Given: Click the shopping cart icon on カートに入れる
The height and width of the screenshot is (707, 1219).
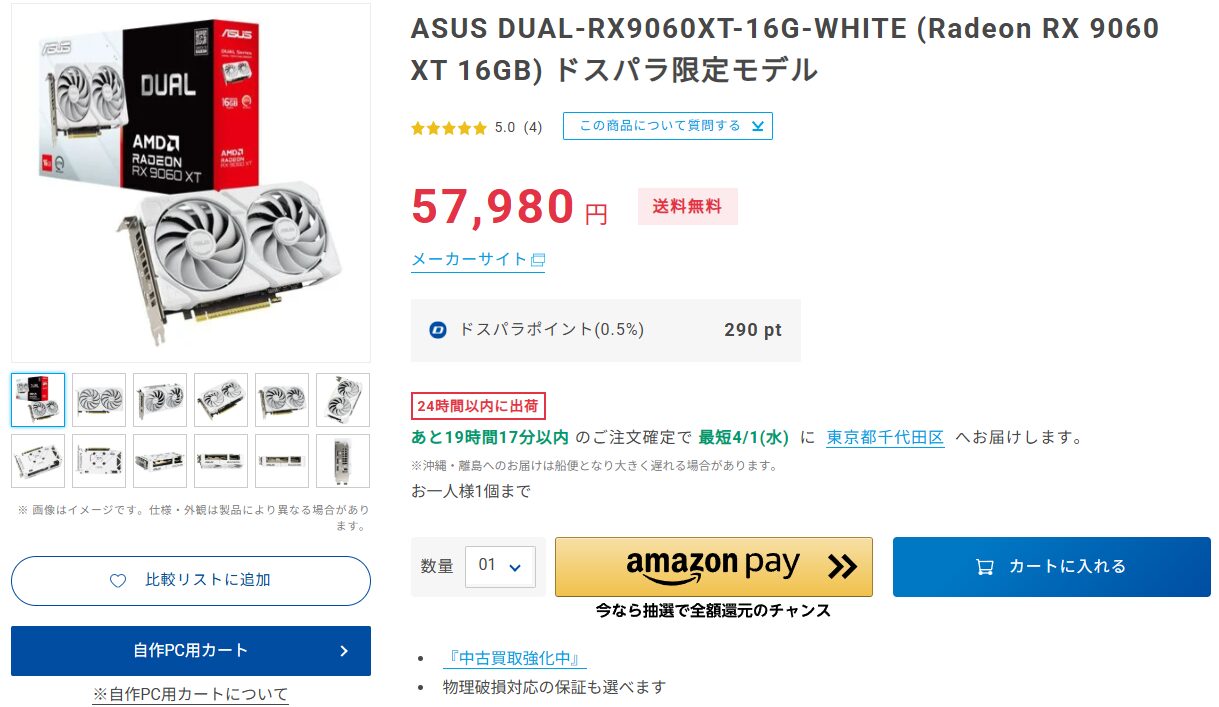Looking at the screenshot, I should click(985, 567).
